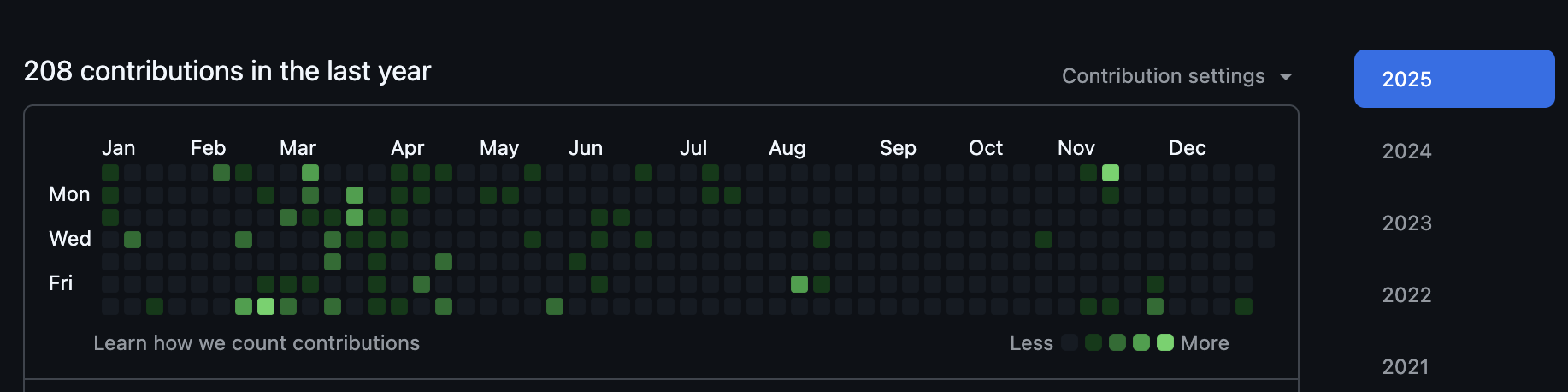1568x392 pixels.
Task: Select the first Sunday cell under Jan
Action: pyautogui.click(x=110, y=173)
